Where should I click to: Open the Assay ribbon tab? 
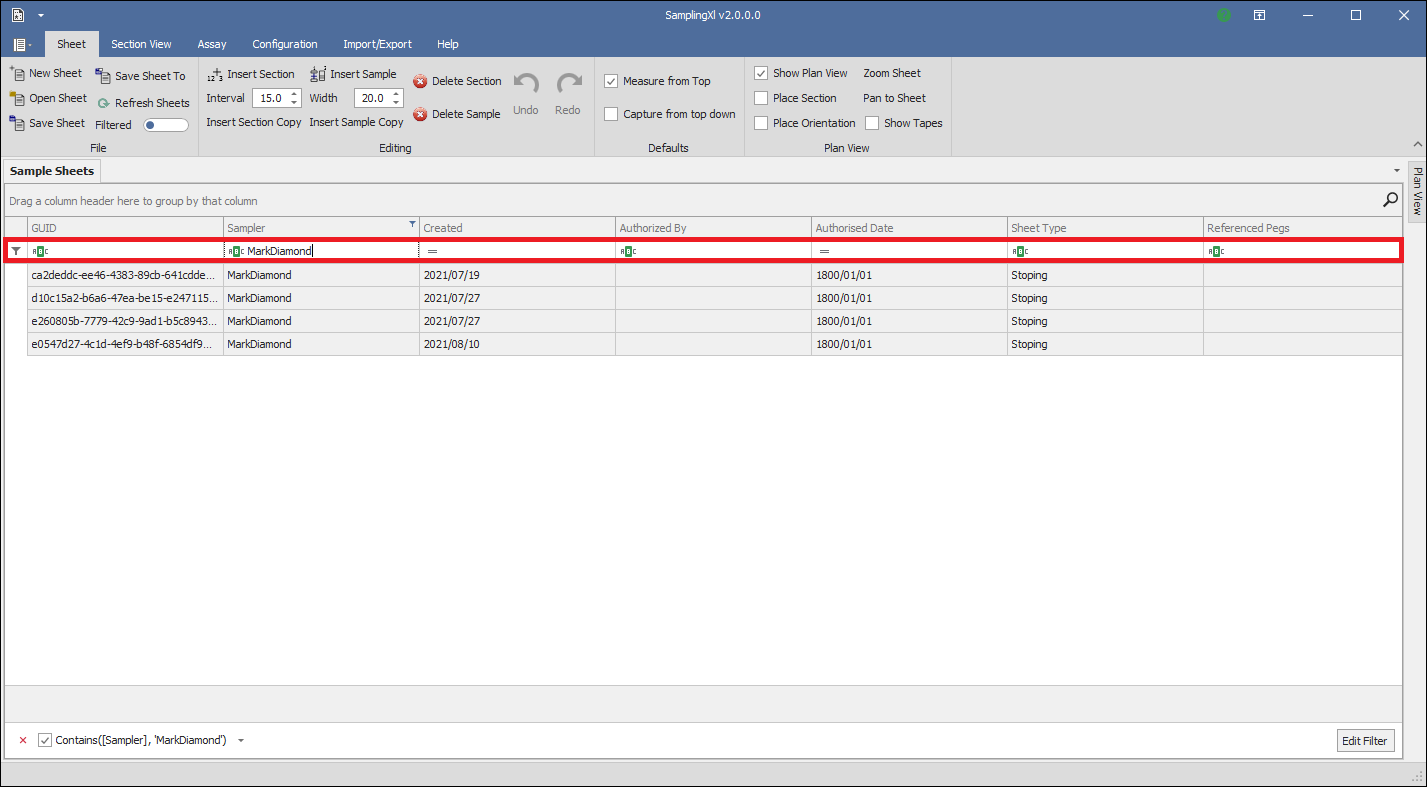point(212,44)
